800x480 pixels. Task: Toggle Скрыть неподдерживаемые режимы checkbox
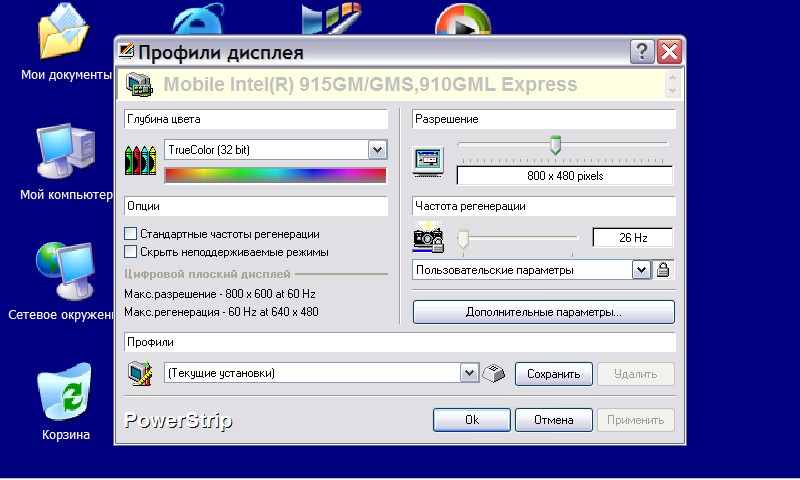coord(130,252)
